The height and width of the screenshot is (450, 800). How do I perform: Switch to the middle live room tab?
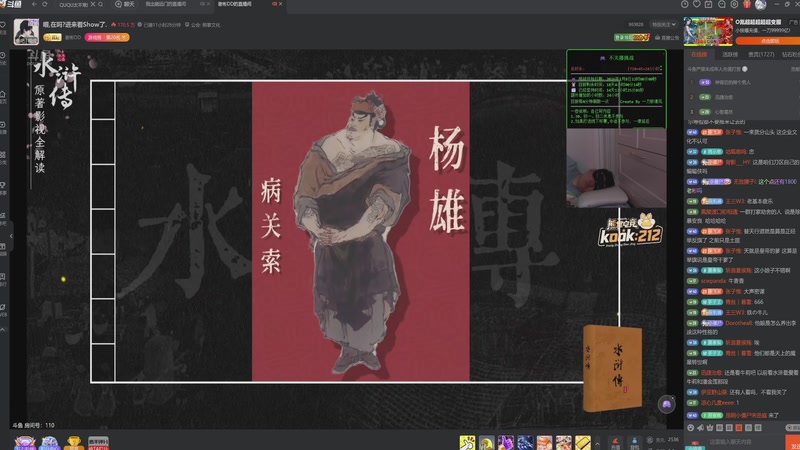pos(166,4)
